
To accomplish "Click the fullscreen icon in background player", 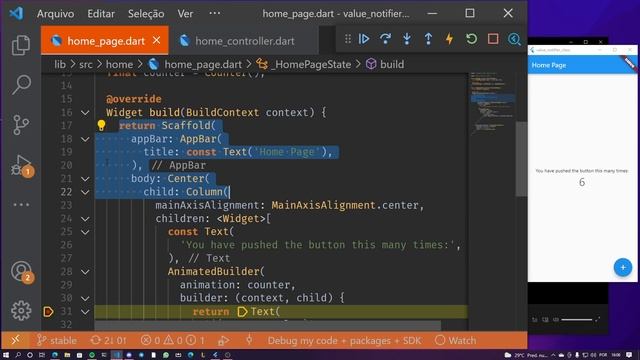I will point(598,319).
